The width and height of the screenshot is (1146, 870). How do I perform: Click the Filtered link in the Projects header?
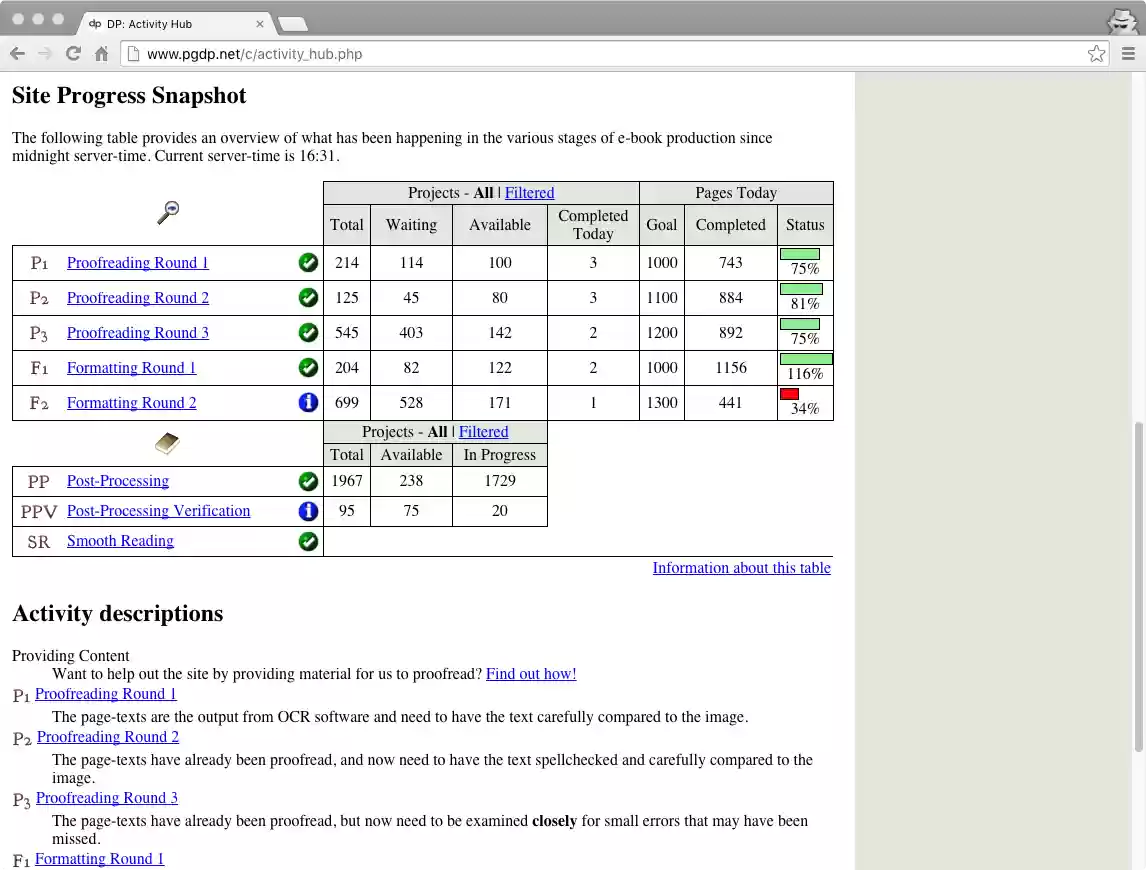click(x=529, y=192)
